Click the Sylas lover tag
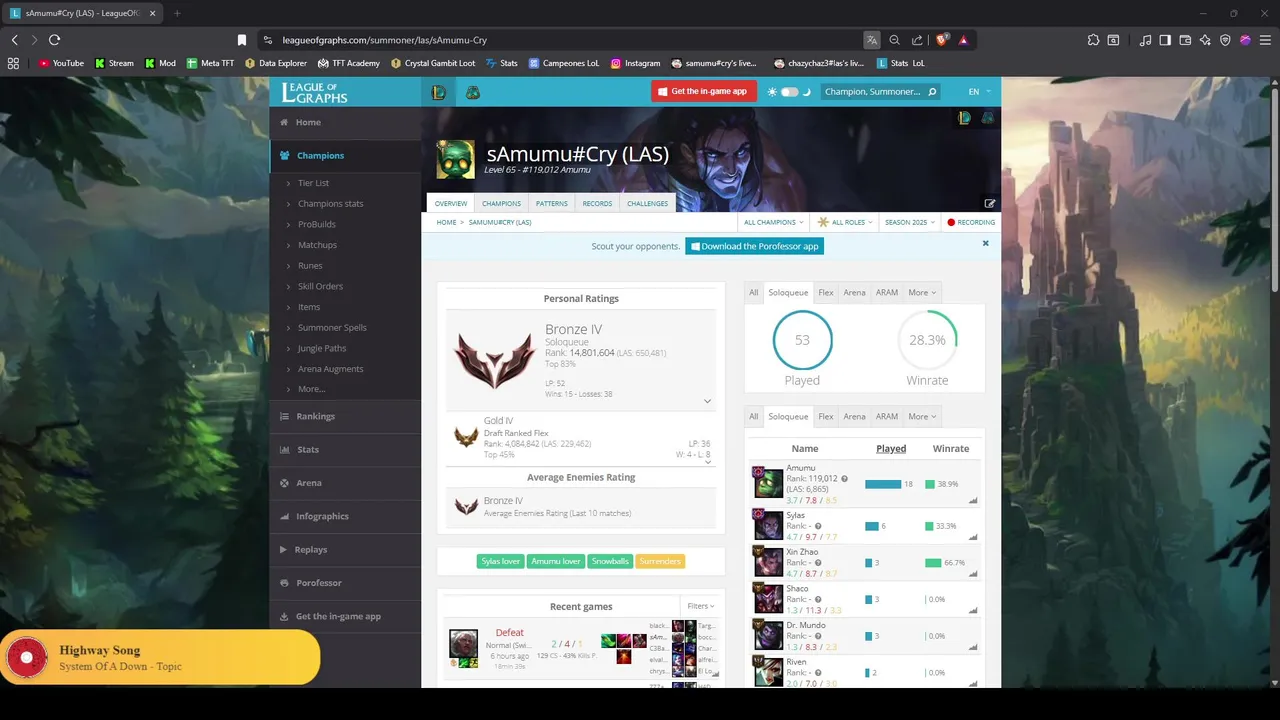The width and height of the screenshot is (1280, 720). click(x=500, y=561)
